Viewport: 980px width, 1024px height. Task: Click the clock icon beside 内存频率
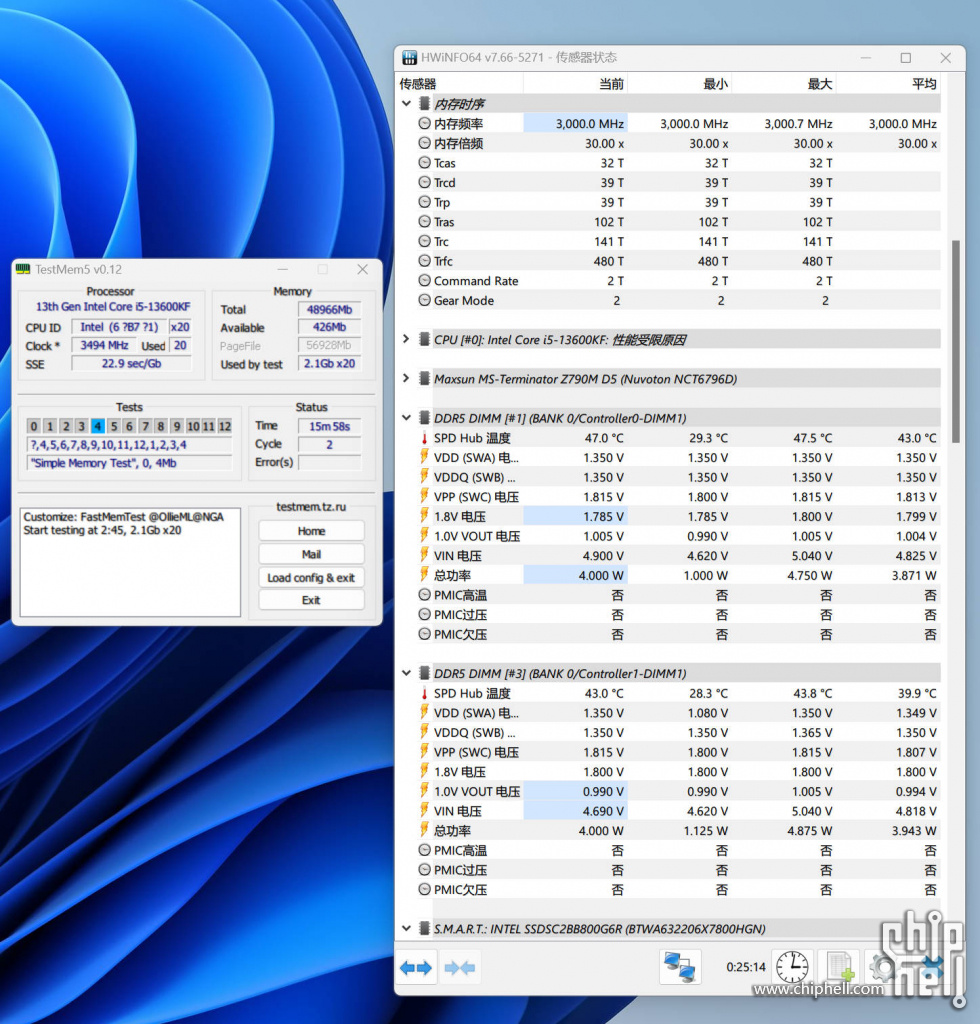point(424,123)
